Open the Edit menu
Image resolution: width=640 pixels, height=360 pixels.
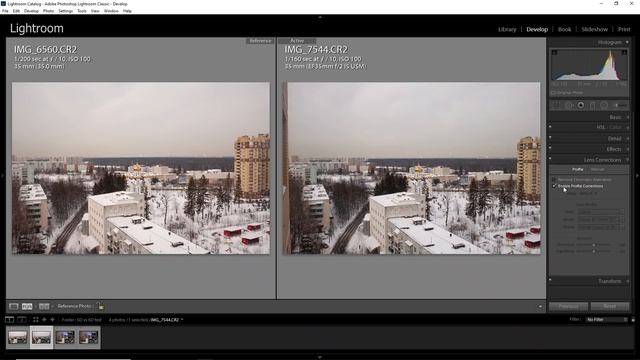16,11
